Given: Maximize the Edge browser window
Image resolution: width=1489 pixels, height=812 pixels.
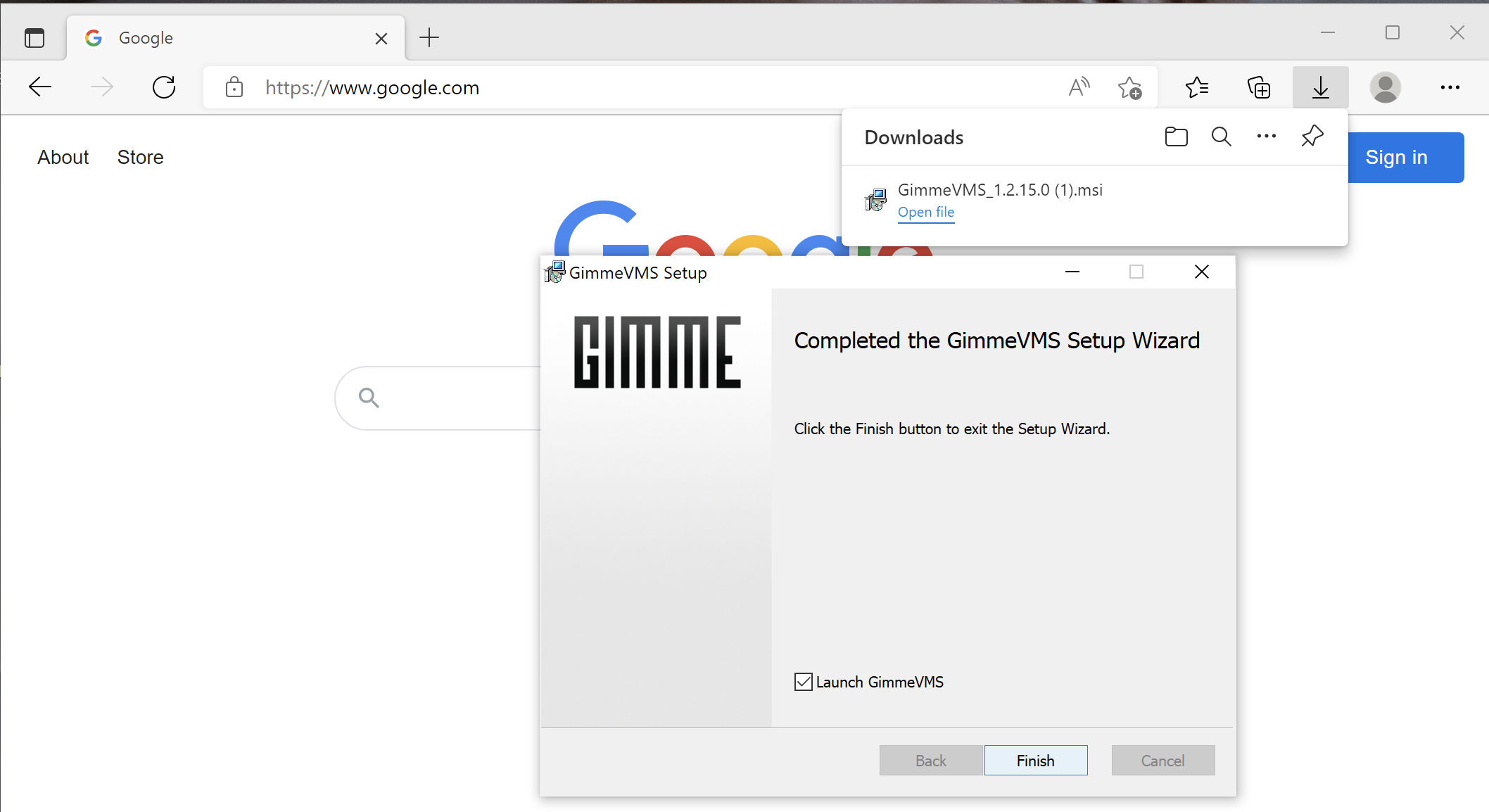Looking at the screenshot, I should point(1393,32).
